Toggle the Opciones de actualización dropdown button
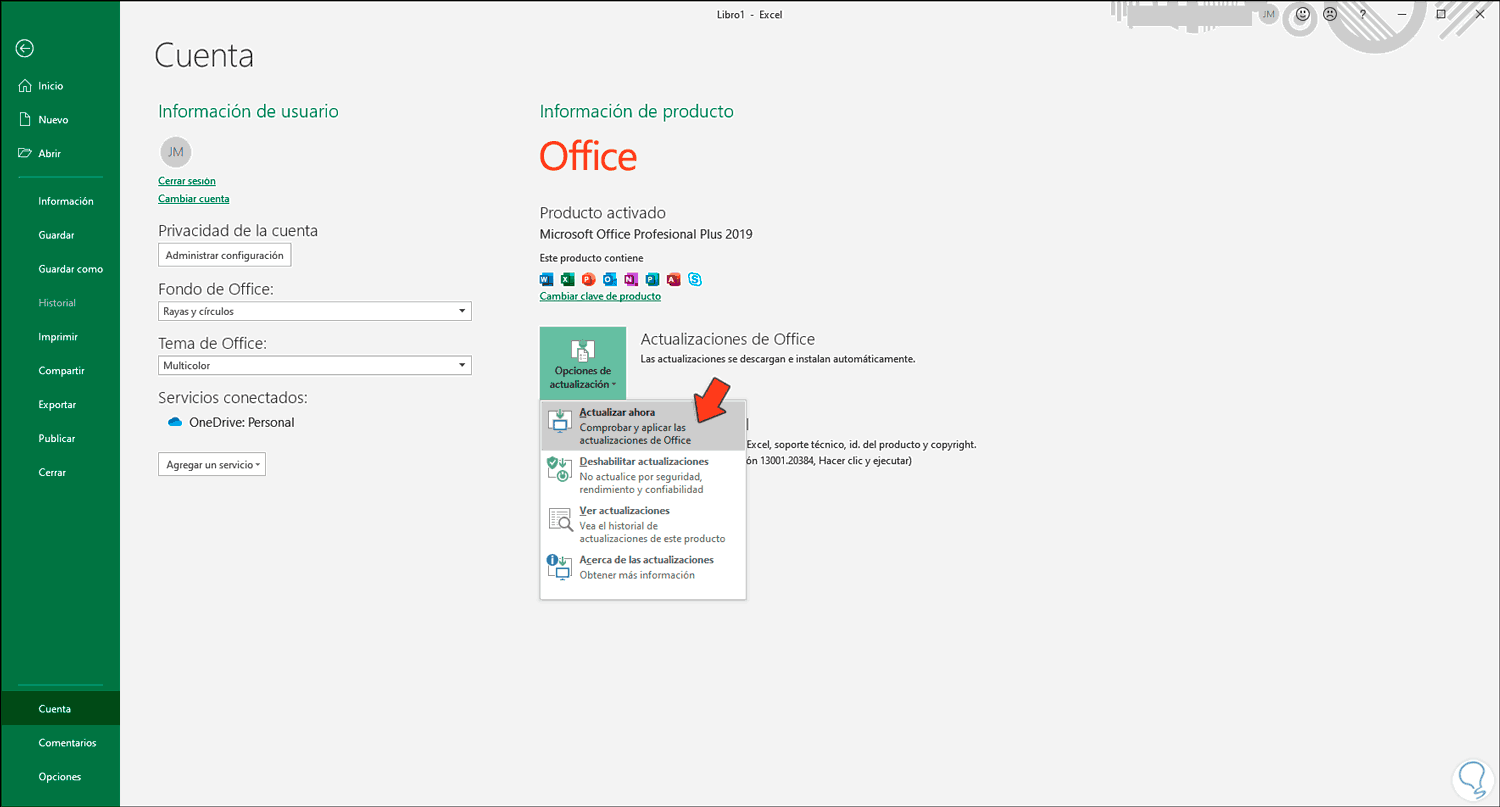This screenshot has width=1500, height=807. [x=583, y=363]
